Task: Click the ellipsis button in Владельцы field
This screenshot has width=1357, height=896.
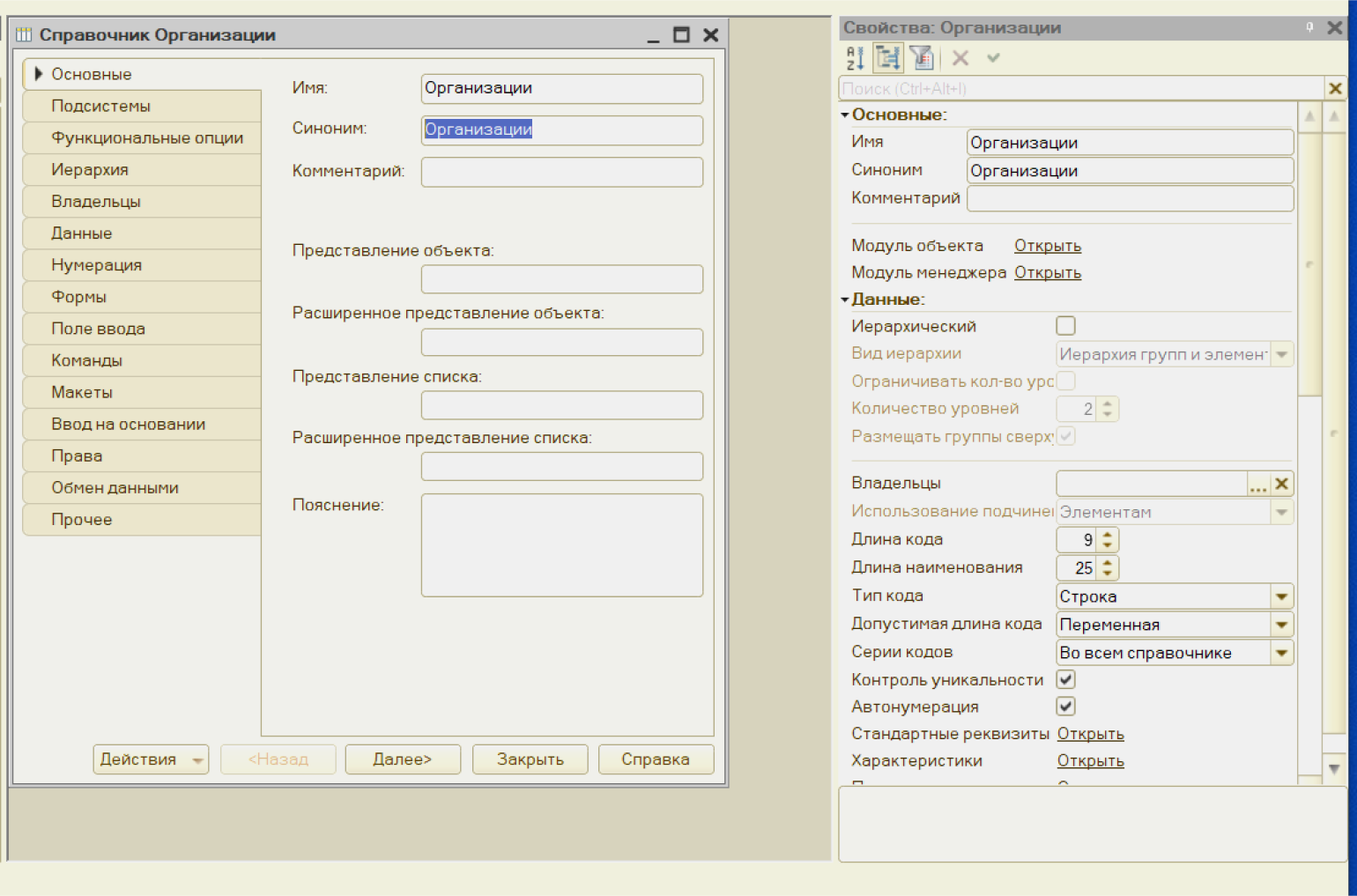Action: (1257, 484)
